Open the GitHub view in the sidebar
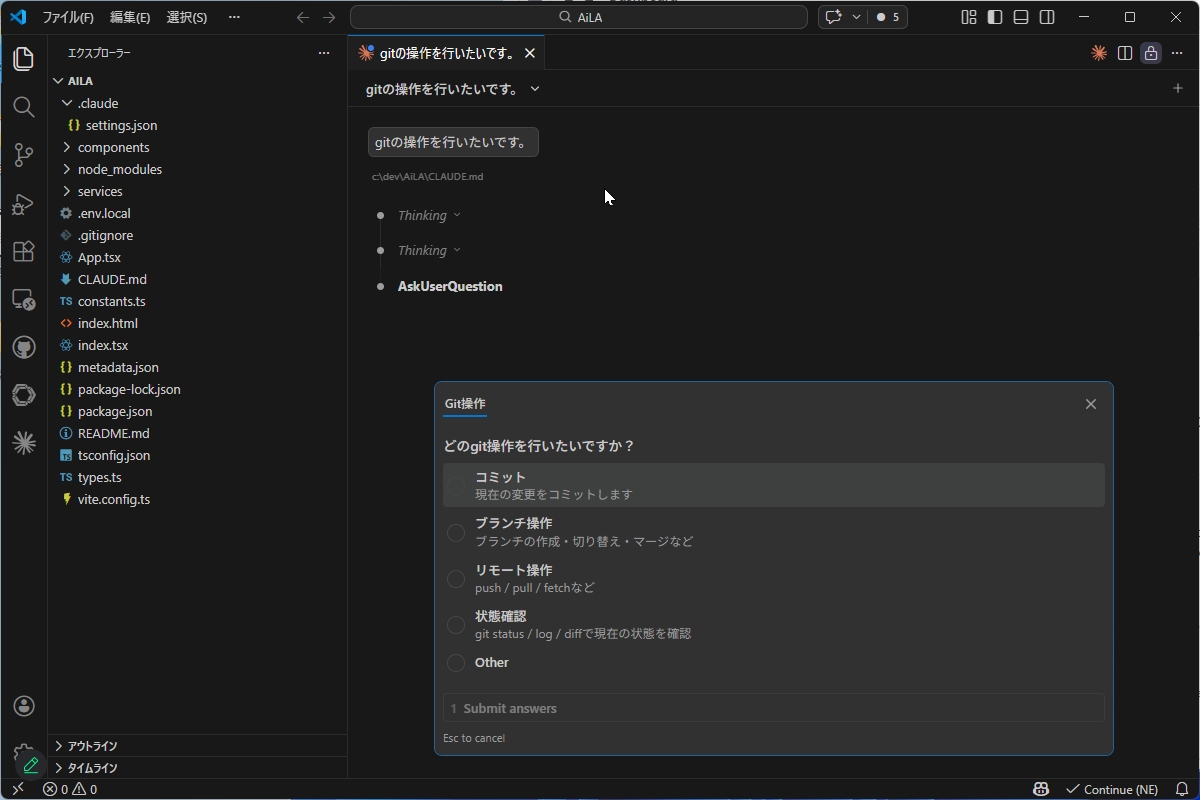The width and height of the screenshot is (1200, 800). click(x=24, y=347)
